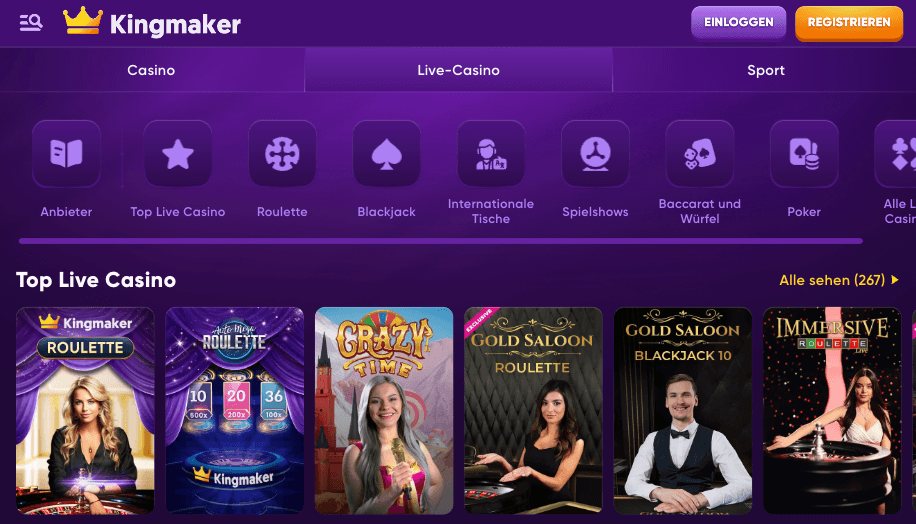
Task: Open Baccarat und Würfel dice icon
Action: [700, 154]
